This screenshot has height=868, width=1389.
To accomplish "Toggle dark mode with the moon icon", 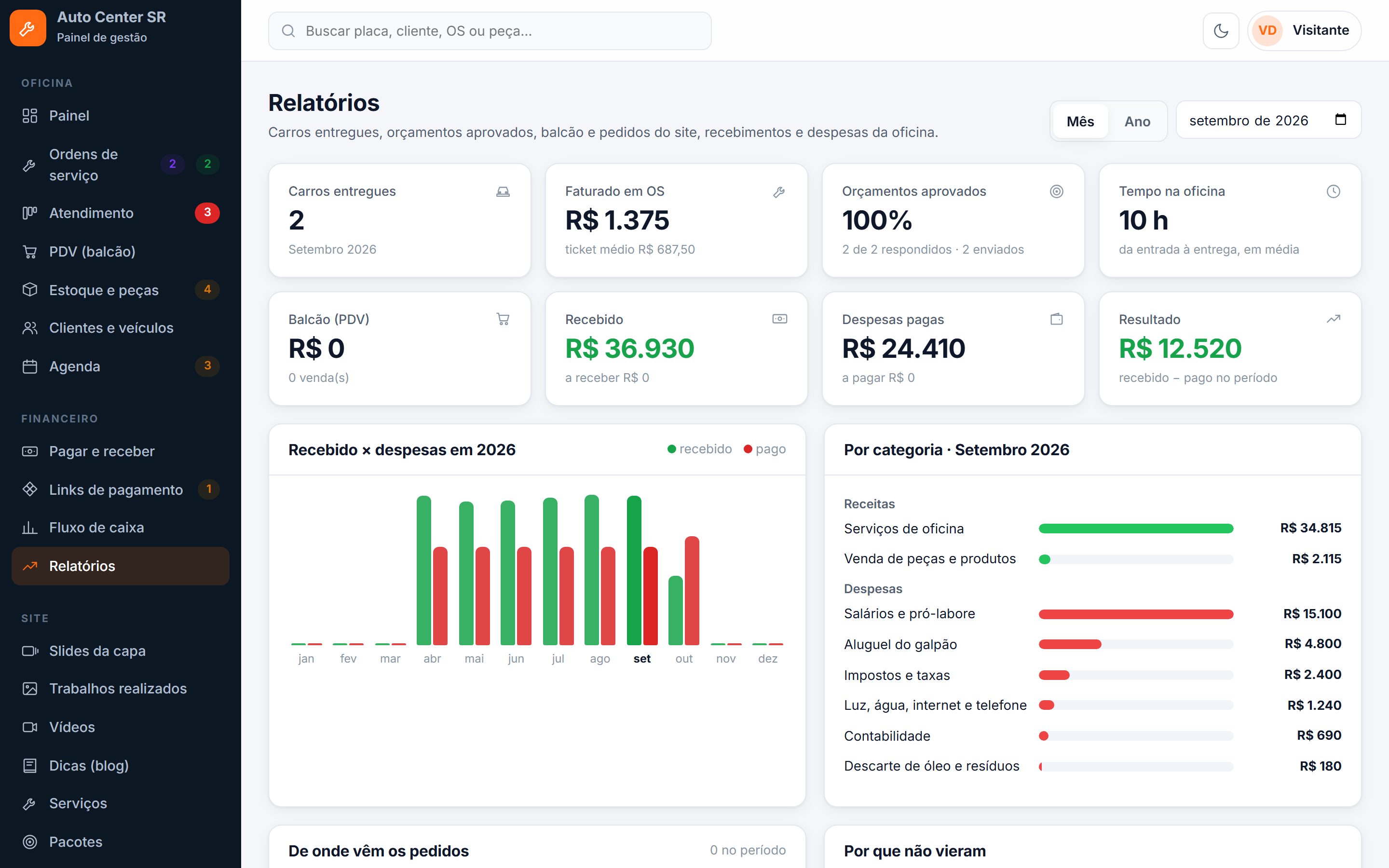I will pos(1221,30).
